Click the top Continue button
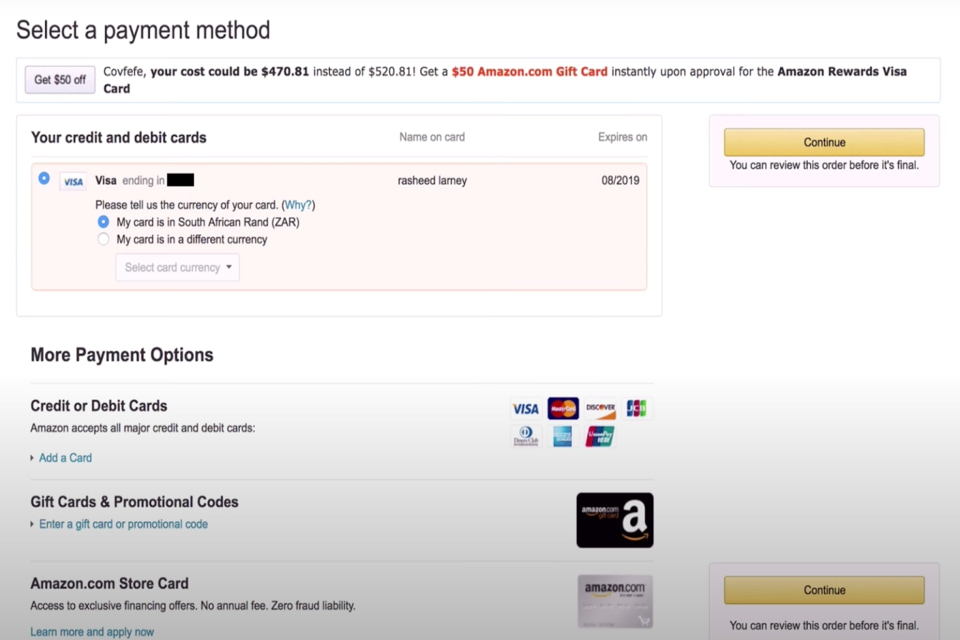The height and width of the screenshot is (640, 960). [823, 142]
